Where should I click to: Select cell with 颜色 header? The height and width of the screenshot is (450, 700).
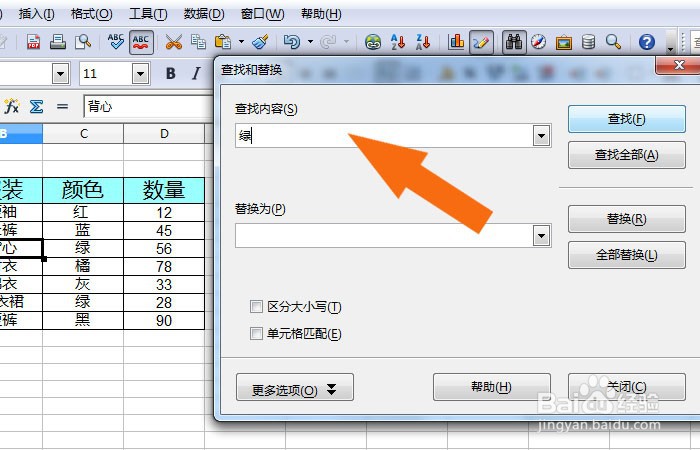83,191
